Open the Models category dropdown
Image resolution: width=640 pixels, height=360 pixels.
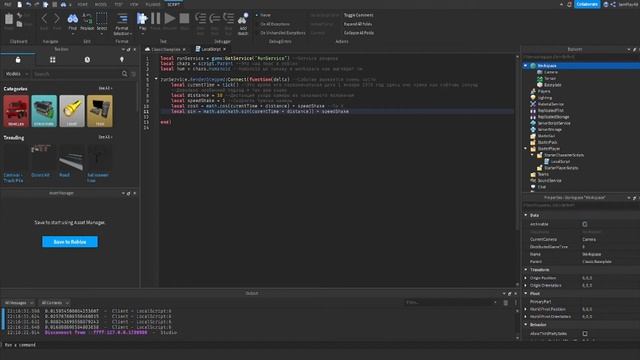coord(16,74)
